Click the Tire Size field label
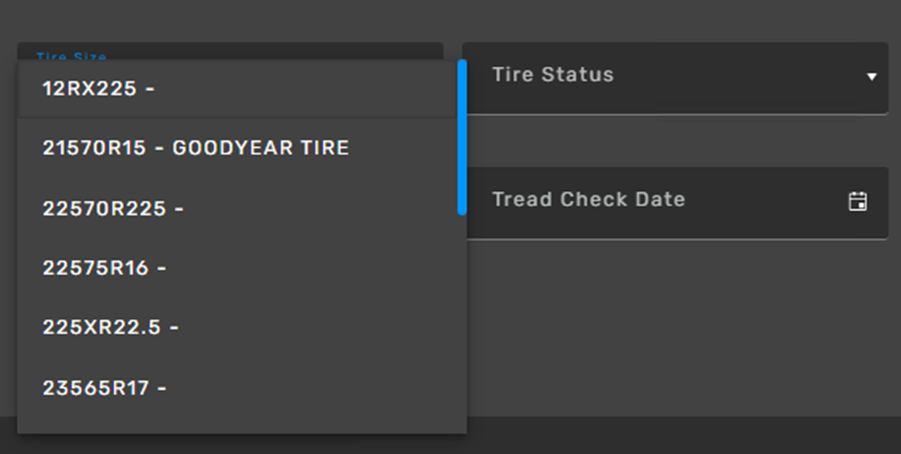Screen dimensions: 901x454 71,56
